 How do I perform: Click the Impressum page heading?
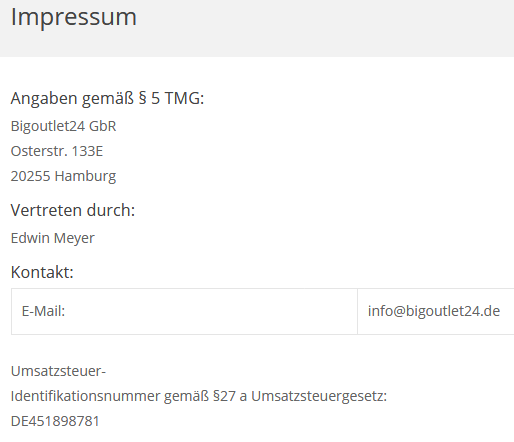pos(74,17)
